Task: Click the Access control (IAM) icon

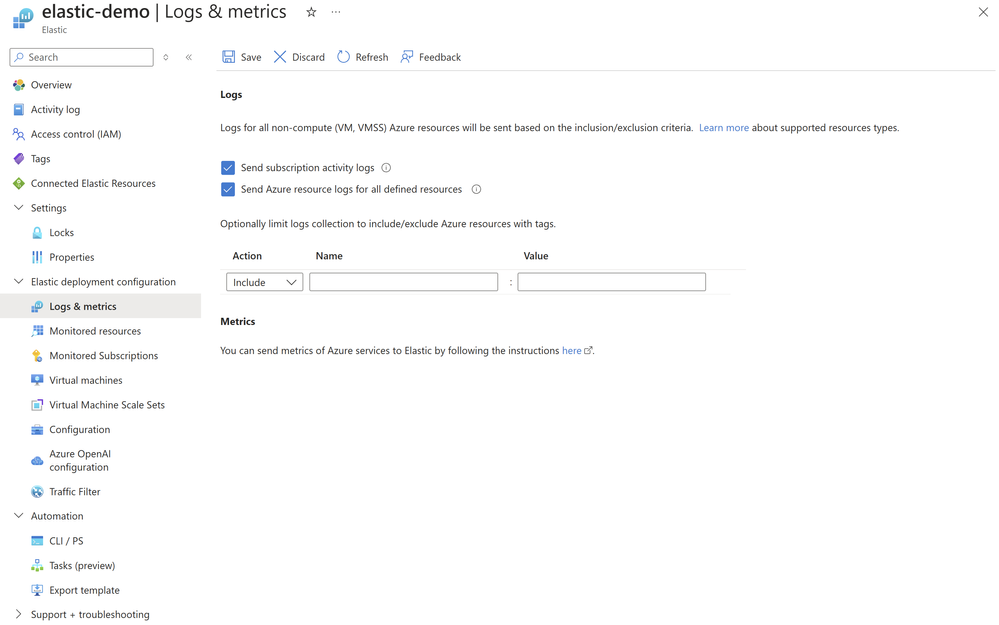Action: [19, 134]
